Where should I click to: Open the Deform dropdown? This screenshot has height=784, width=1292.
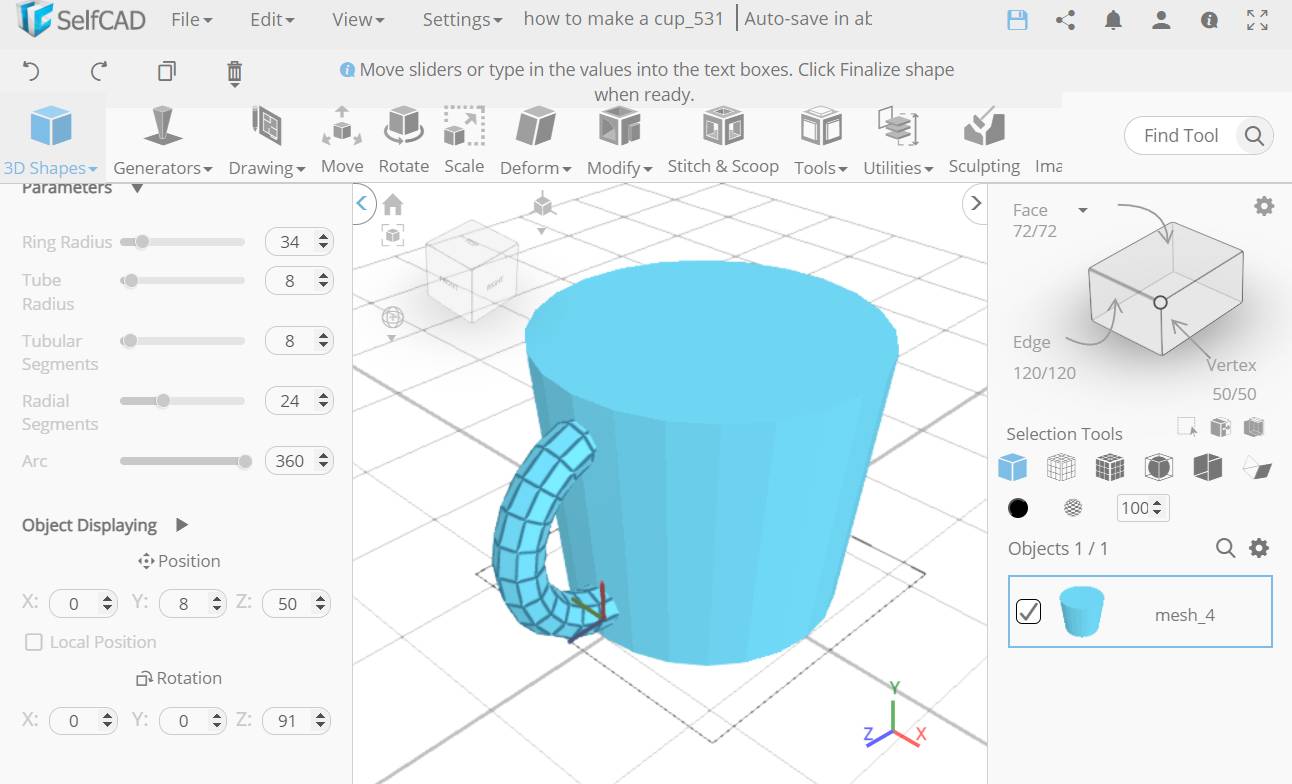535,140
